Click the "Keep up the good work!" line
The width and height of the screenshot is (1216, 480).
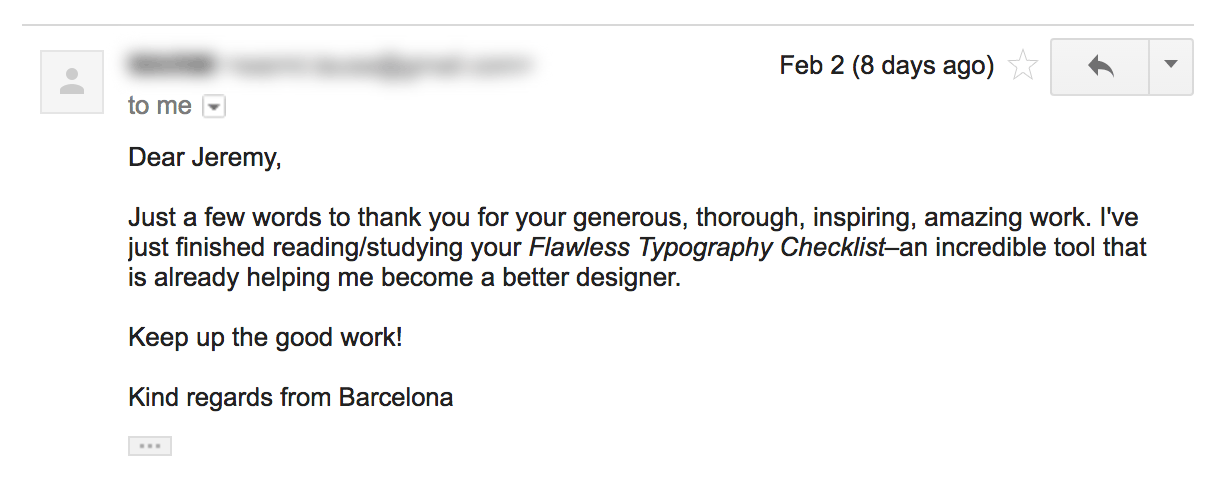pos(265,337)
